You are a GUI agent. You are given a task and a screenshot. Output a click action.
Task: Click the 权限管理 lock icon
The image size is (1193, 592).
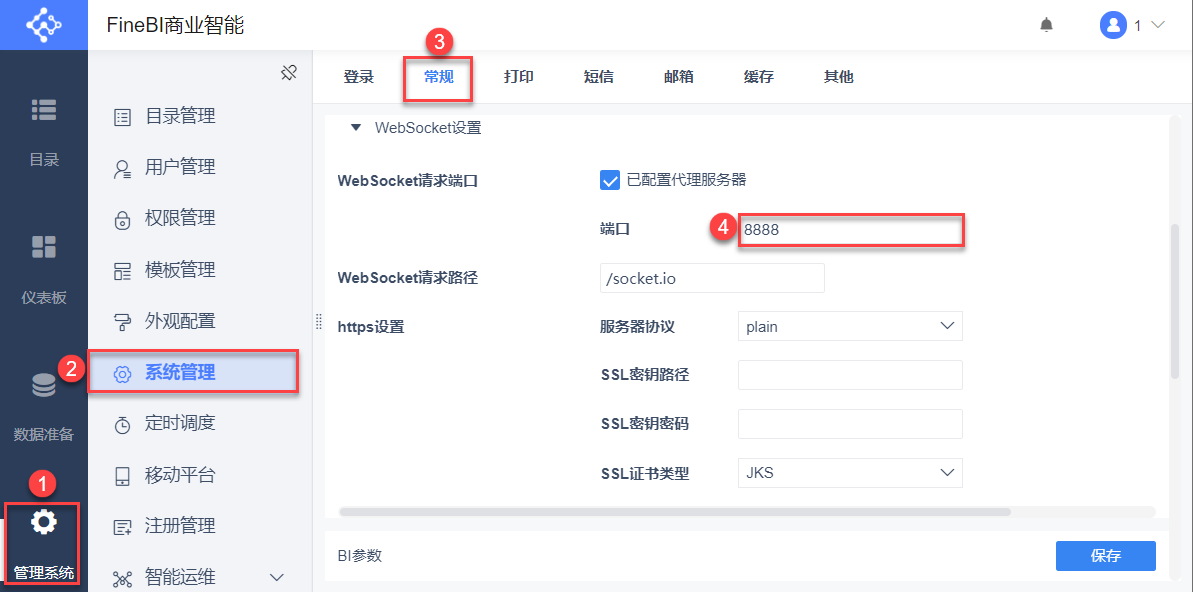pyautogui.click(x=122, y=220)
